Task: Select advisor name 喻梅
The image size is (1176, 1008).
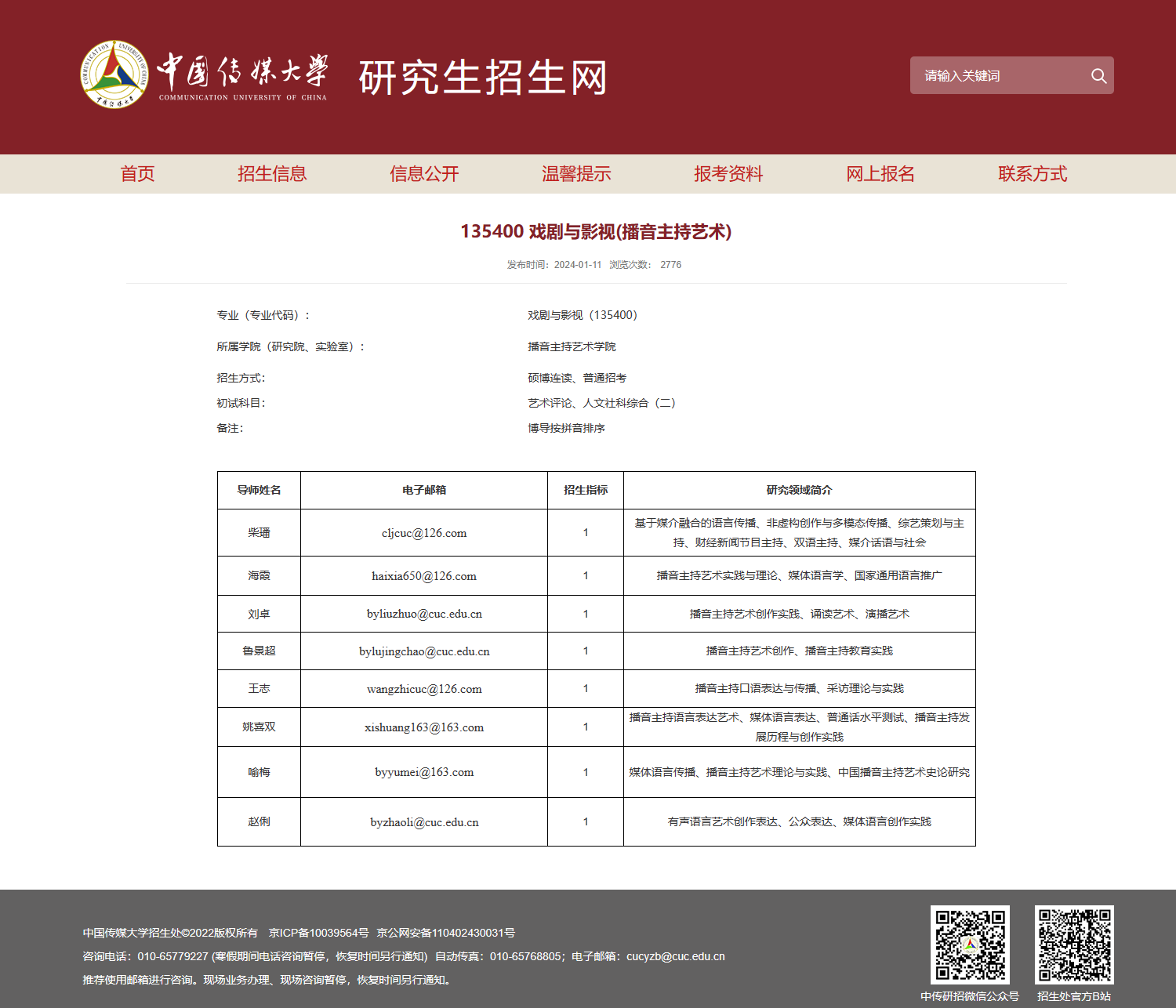Action: pyautogui.click(x=259, y=772)
